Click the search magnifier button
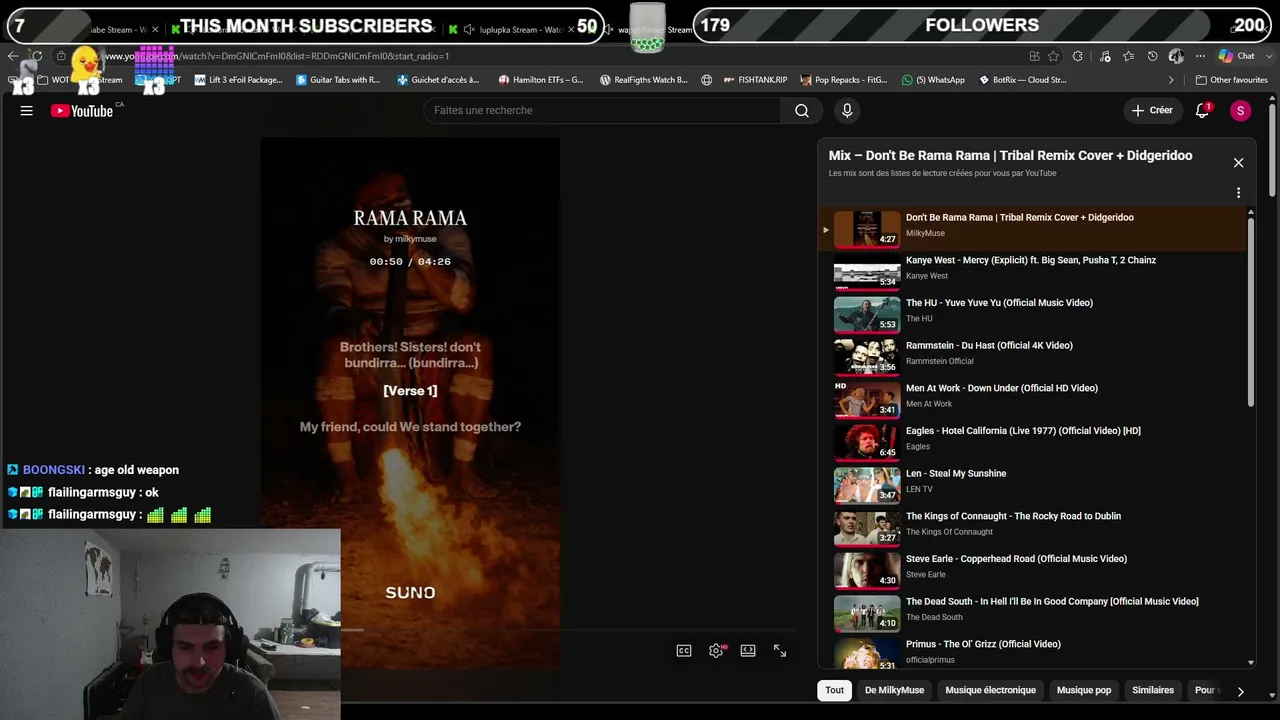This screenshot has height=720, width=1280. [802, 111]
